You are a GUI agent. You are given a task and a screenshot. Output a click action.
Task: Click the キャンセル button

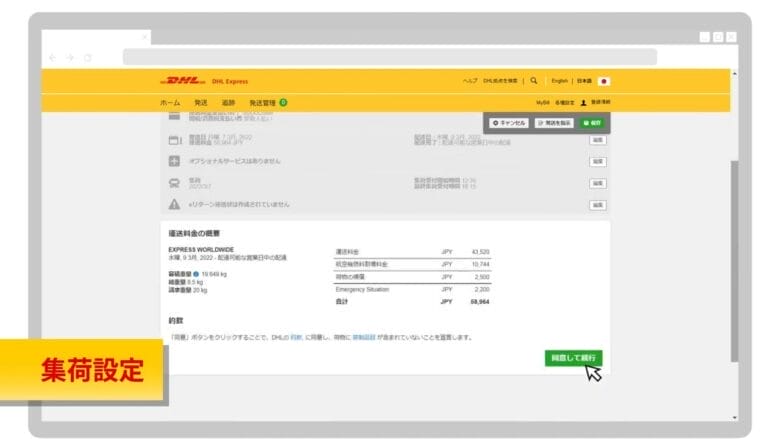[x=508, y=123]
